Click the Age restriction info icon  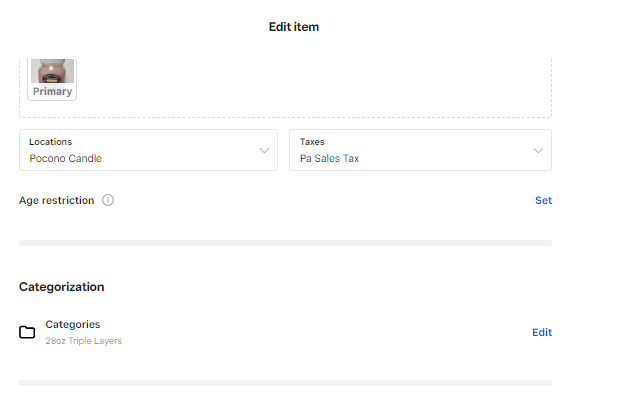pyautogui.click(x=108, y=200)
